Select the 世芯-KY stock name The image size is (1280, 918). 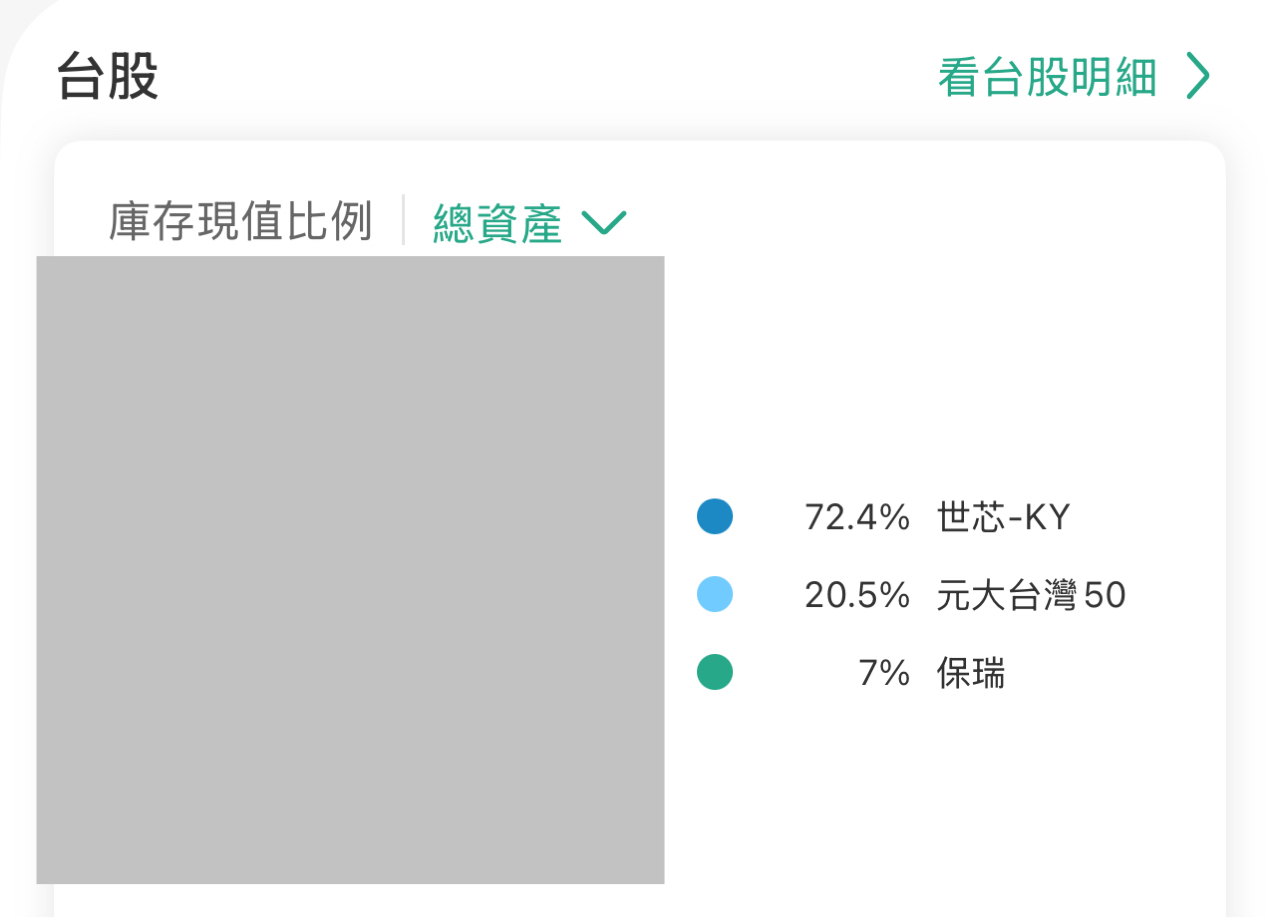(1003, 517)
